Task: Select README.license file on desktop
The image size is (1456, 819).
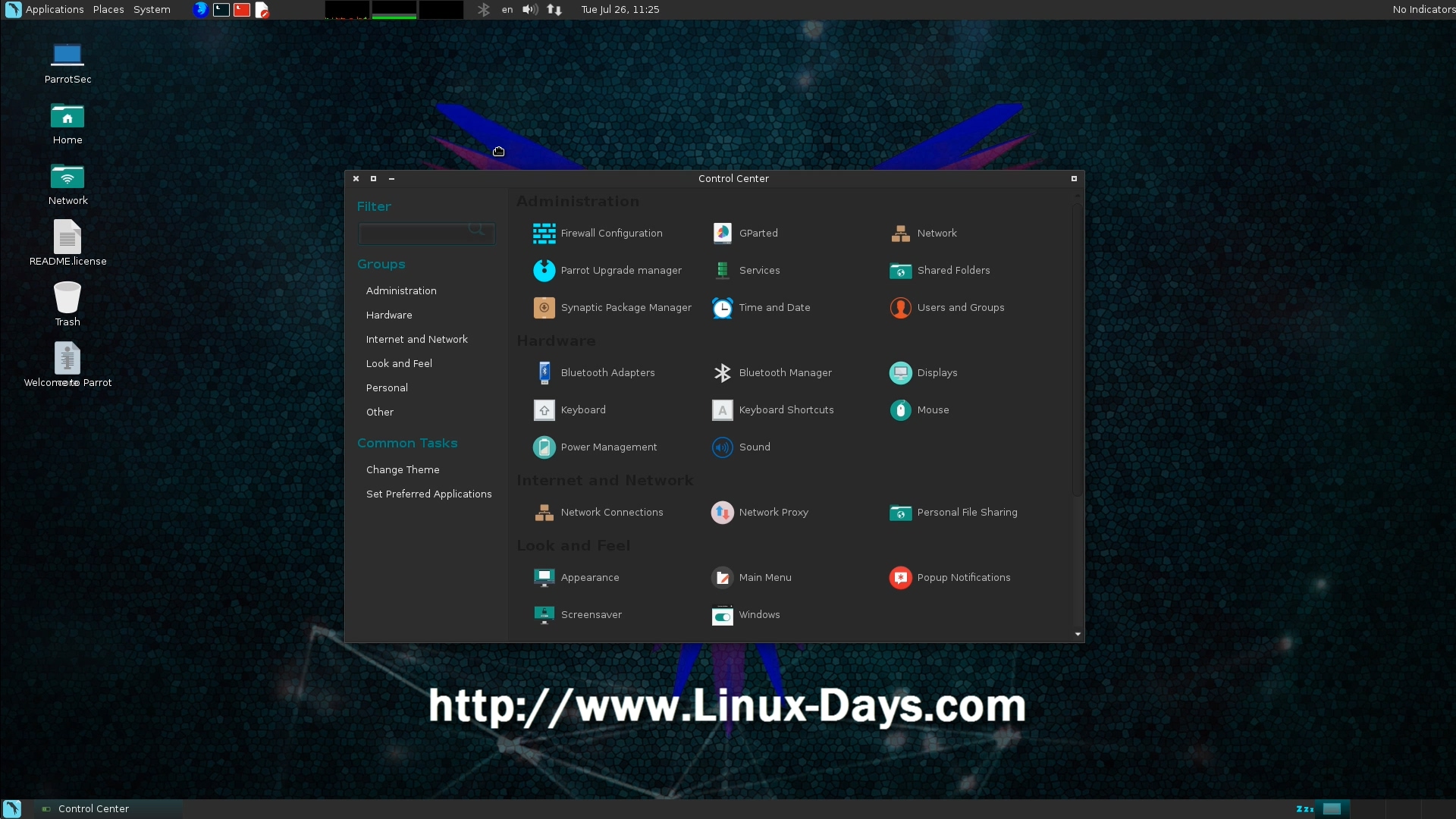Action: click(x=67, y=243)
